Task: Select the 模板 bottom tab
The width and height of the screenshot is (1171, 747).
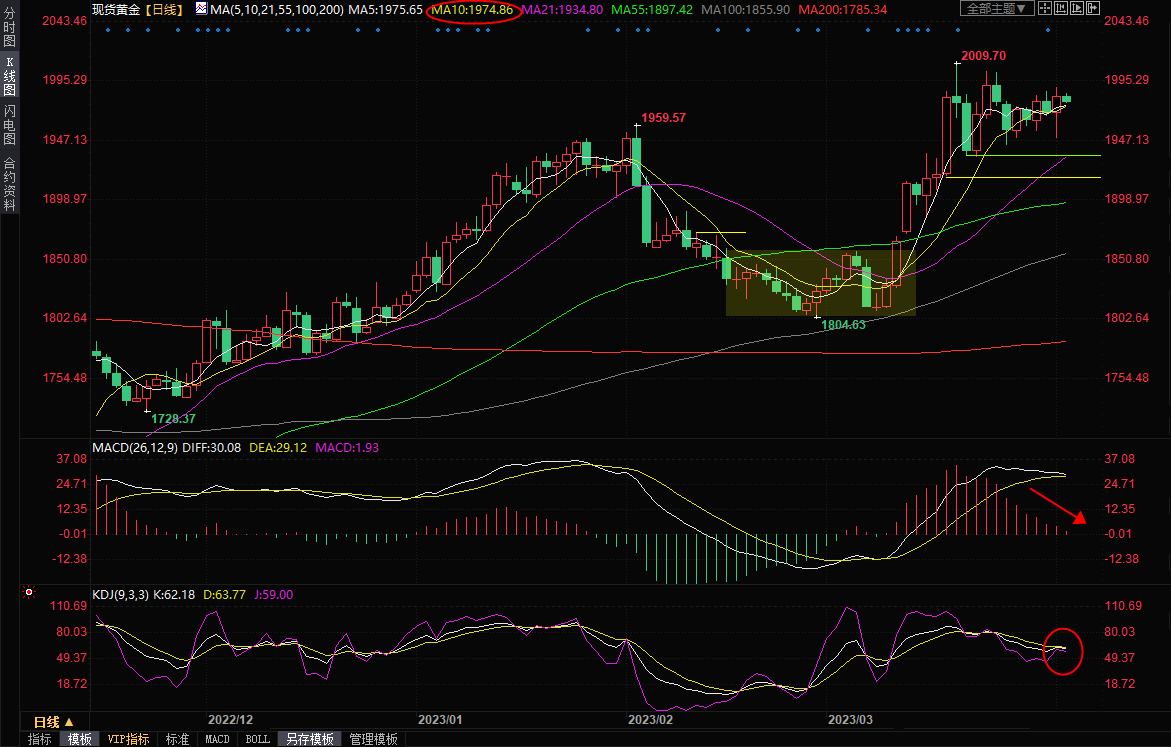Action: coord(79,739)
